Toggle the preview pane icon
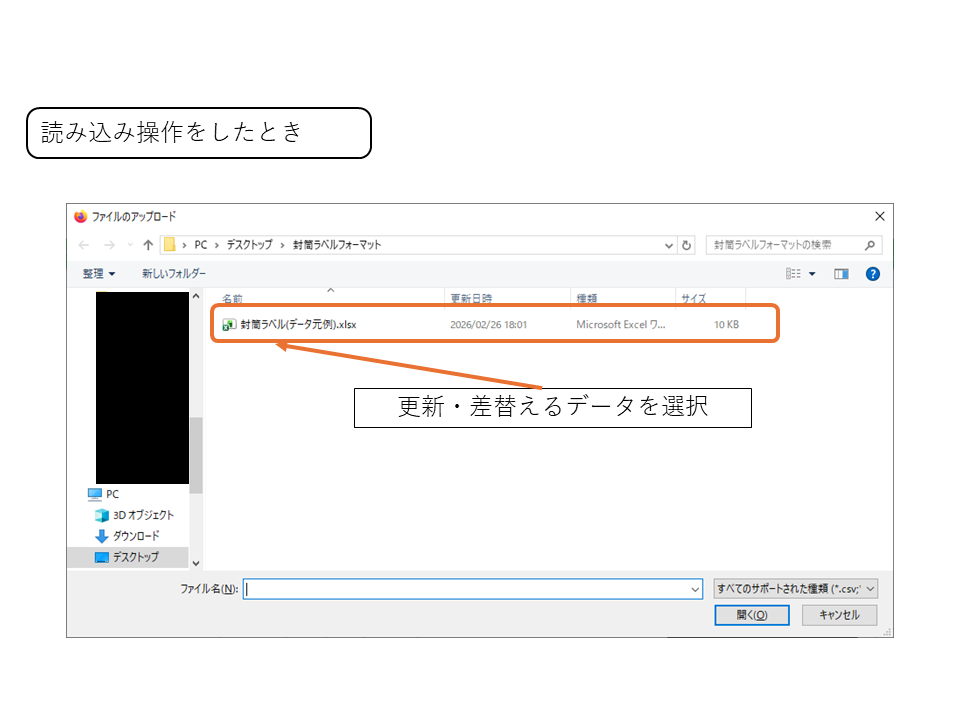This screenshot has width=960, height=720. click(841, 274)
